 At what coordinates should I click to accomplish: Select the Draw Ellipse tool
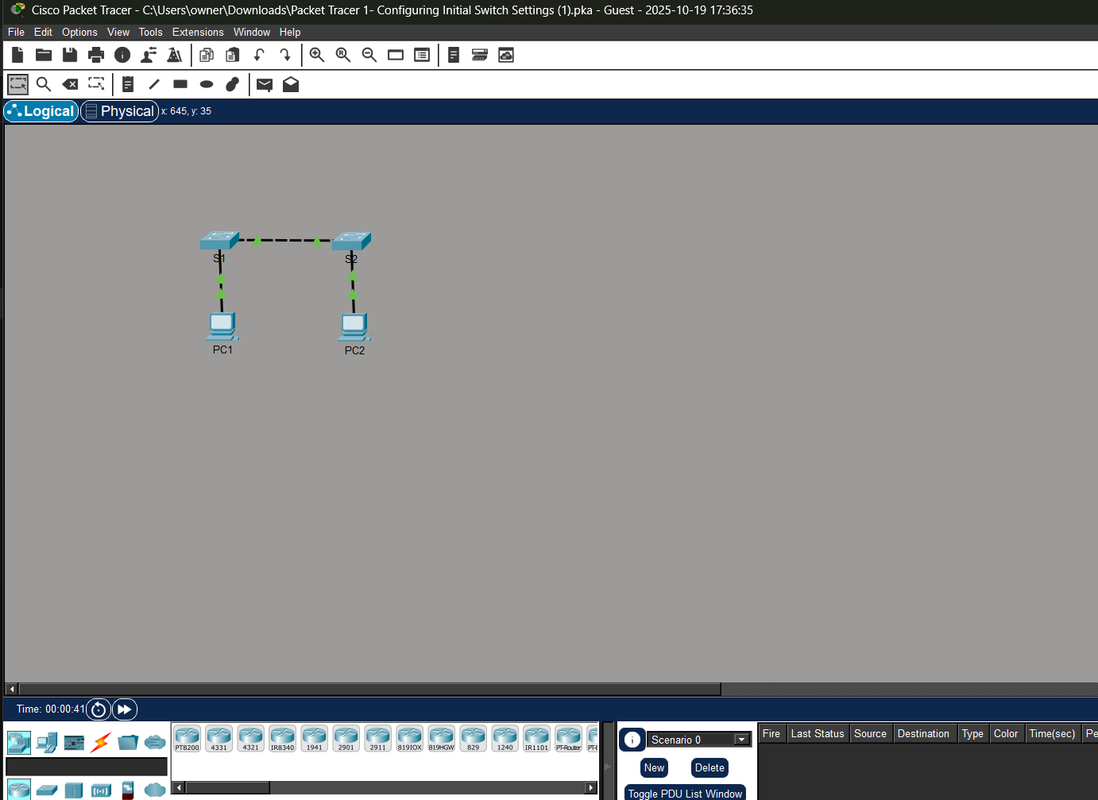coord(207,85)
